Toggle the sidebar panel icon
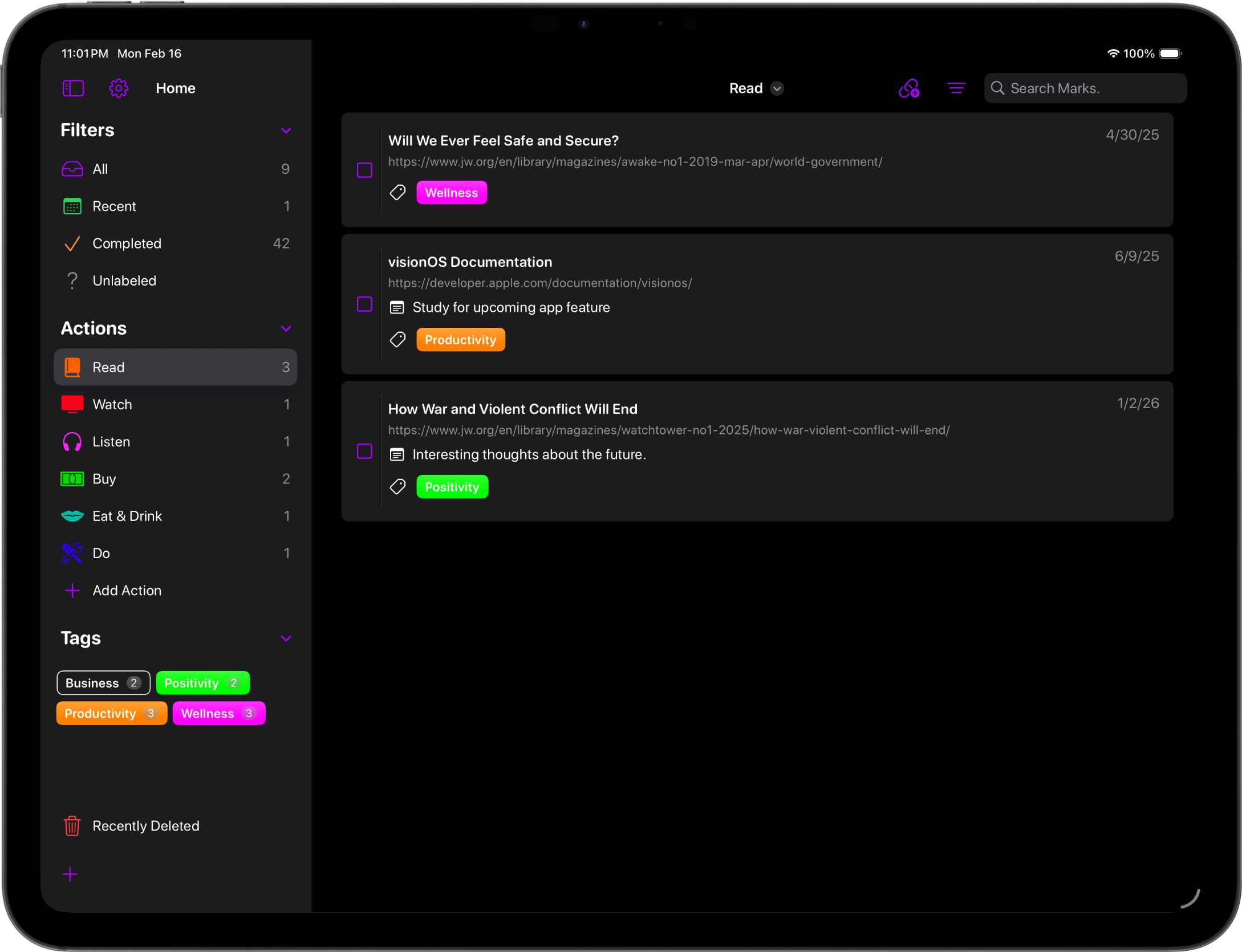The image size is (1242, 952). 73,88
